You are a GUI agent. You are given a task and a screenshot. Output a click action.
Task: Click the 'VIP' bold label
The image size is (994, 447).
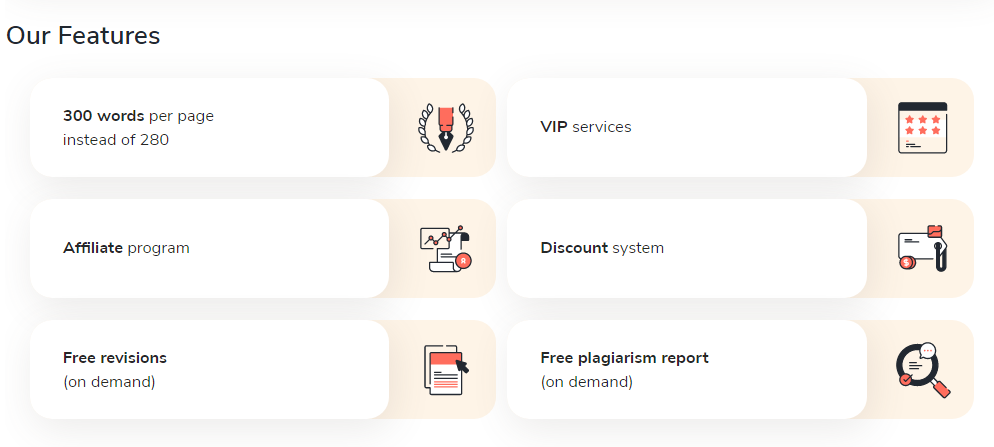[554, 127]
